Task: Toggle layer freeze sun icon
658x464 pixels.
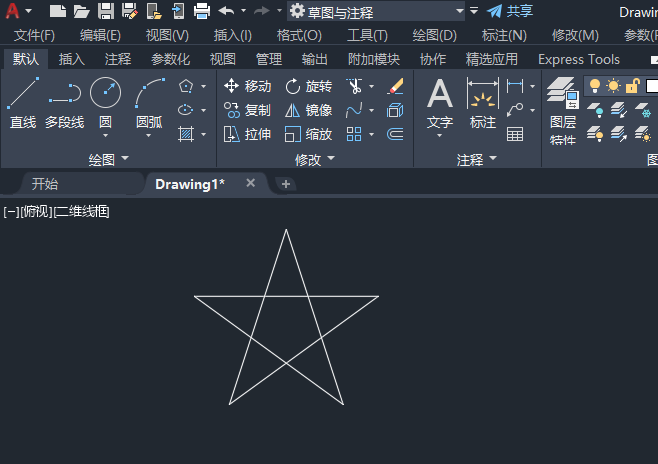Action: (613, 86)
